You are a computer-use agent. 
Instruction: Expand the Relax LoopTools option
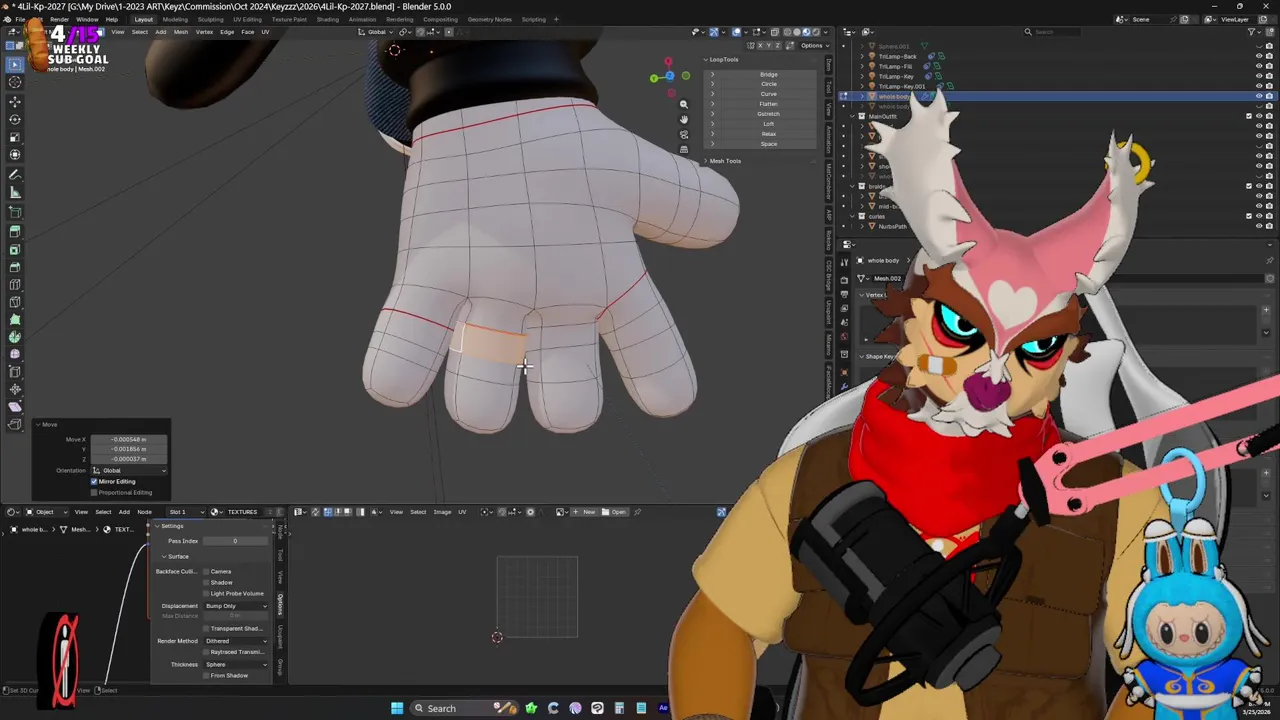click(712, 134)
